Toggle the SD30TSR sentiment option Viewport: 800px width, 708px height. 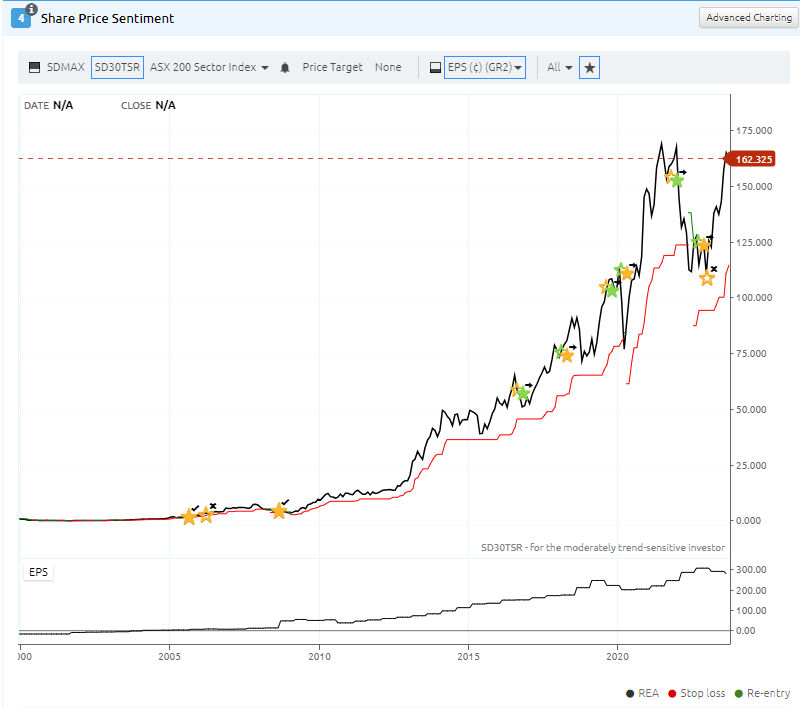point(117,67)
